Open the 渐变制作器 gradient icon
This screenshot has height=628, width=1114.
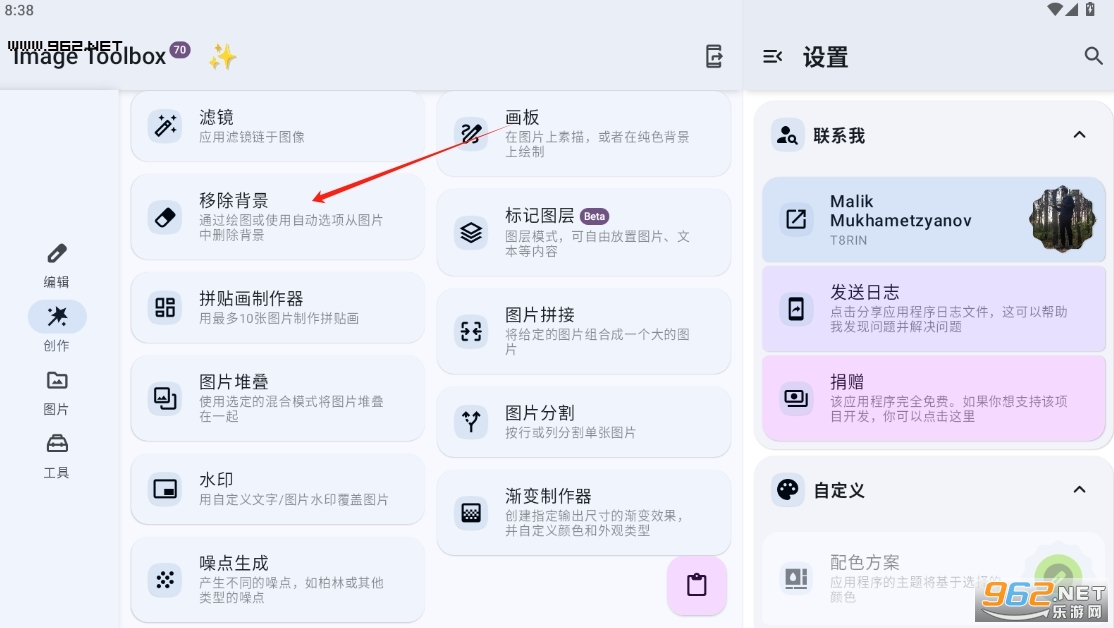471,512
